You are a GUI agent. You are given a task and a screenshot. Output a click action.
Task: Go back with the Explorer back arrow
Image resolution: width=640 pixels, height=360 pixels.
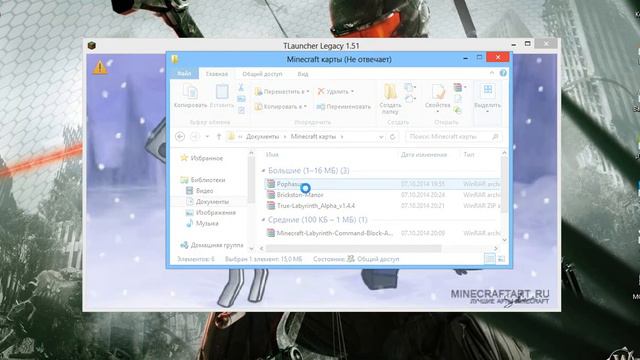180,137
